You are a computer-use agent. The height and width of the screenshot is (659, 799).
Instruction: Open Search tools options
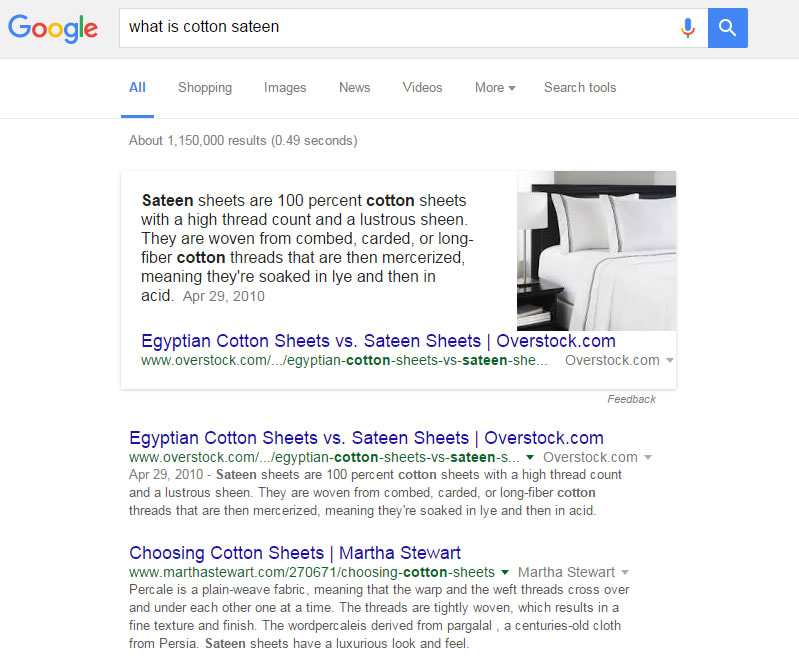[x=580, y=88]
